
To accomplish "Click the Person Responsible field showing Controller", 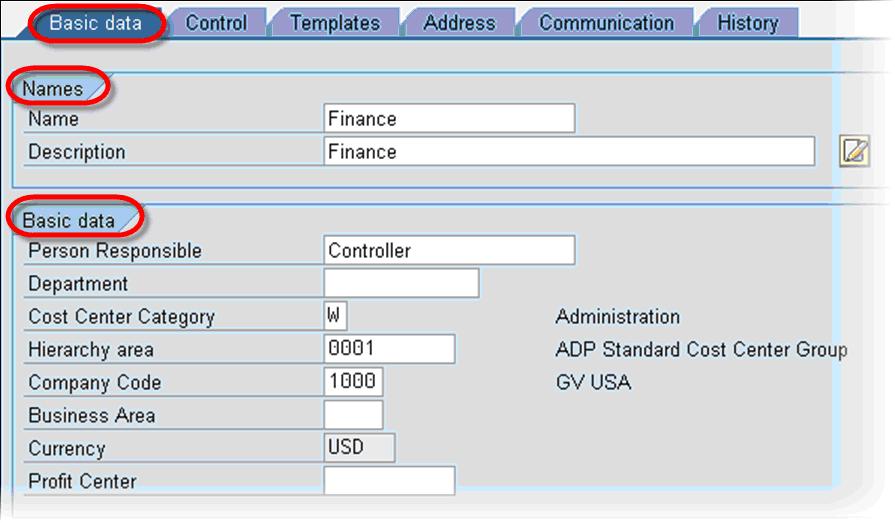I will (449, 251).
